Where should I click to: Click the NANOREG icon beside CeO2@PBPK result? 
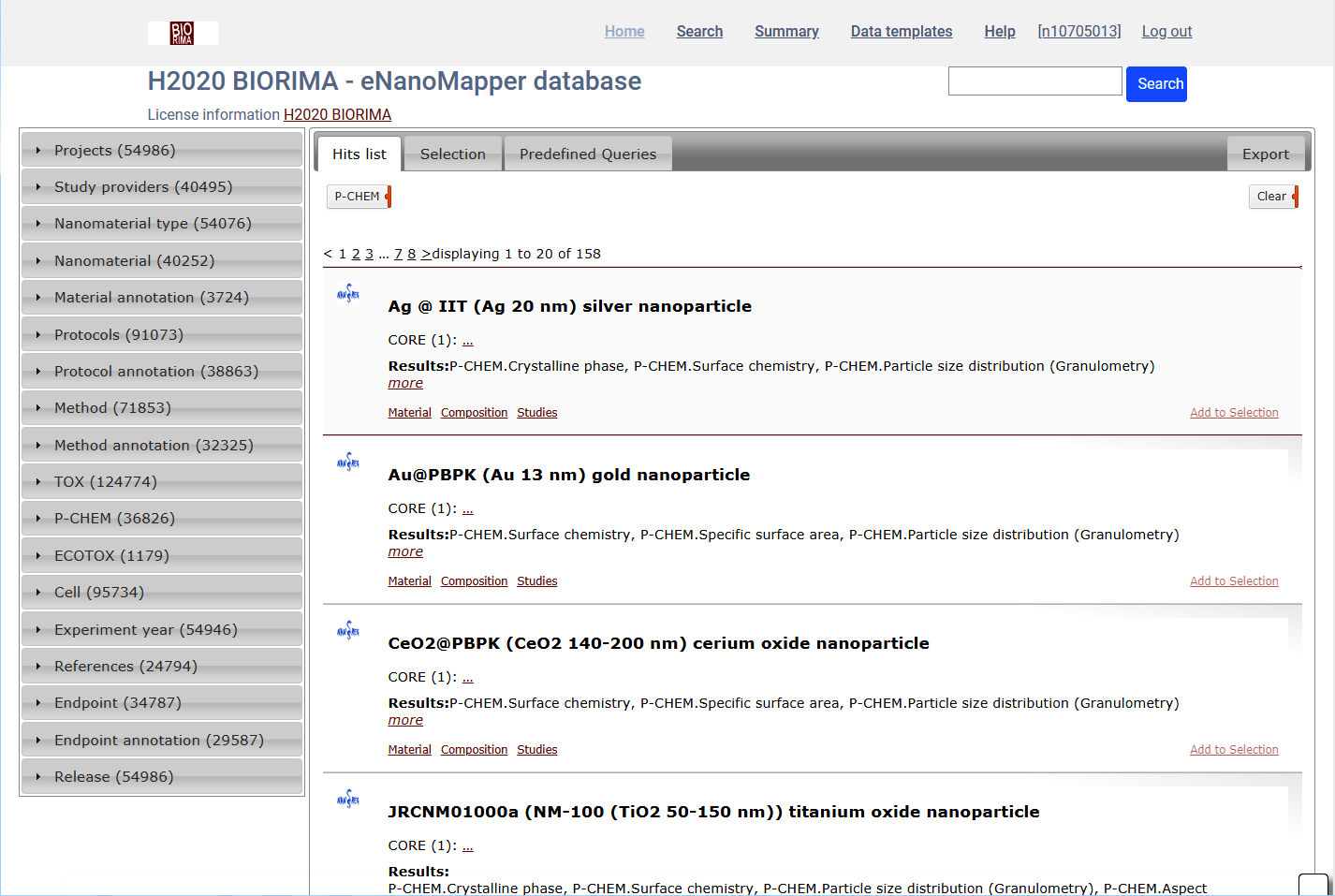point(348,629)
